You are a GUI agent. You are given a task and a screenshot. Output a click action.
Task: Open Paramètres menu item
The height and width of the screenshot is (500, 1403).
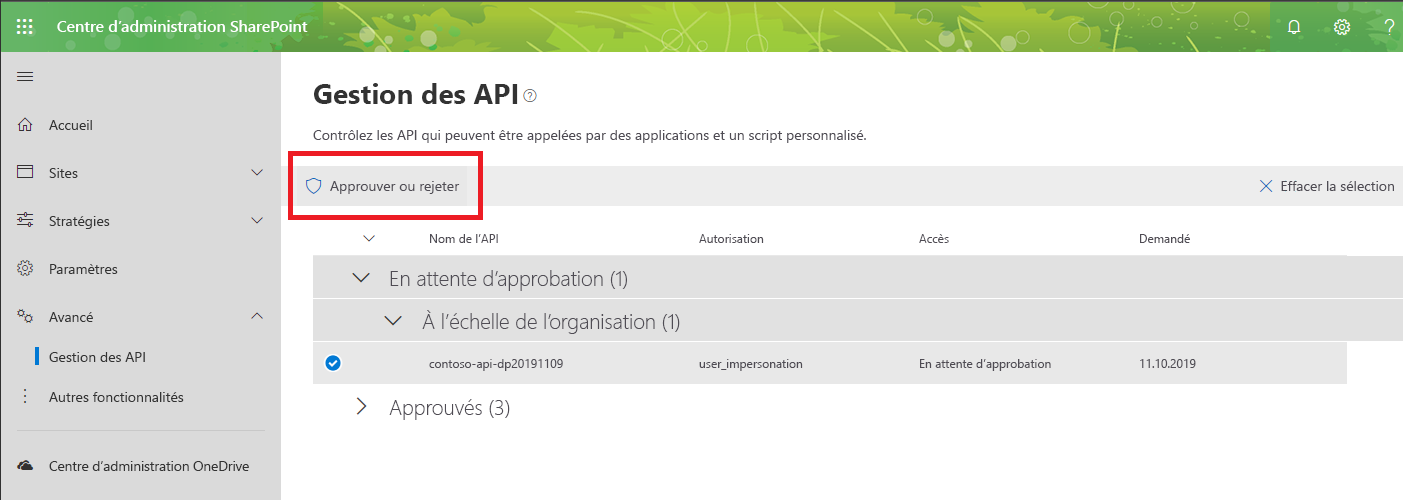point(83,269)
